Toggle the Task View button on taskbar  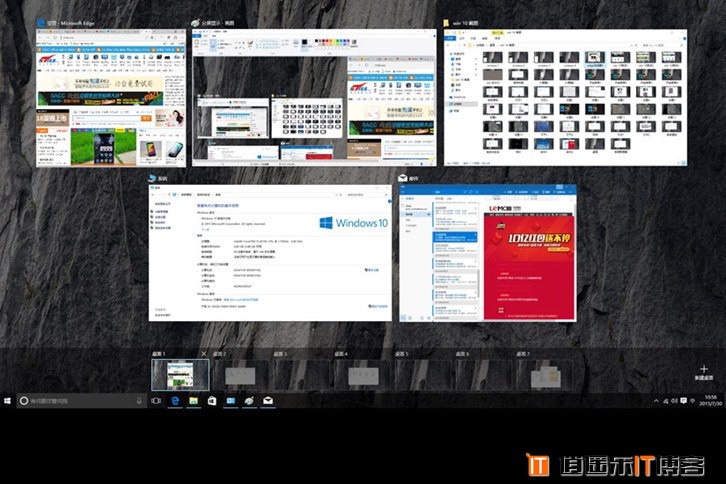tap(156, 401)
